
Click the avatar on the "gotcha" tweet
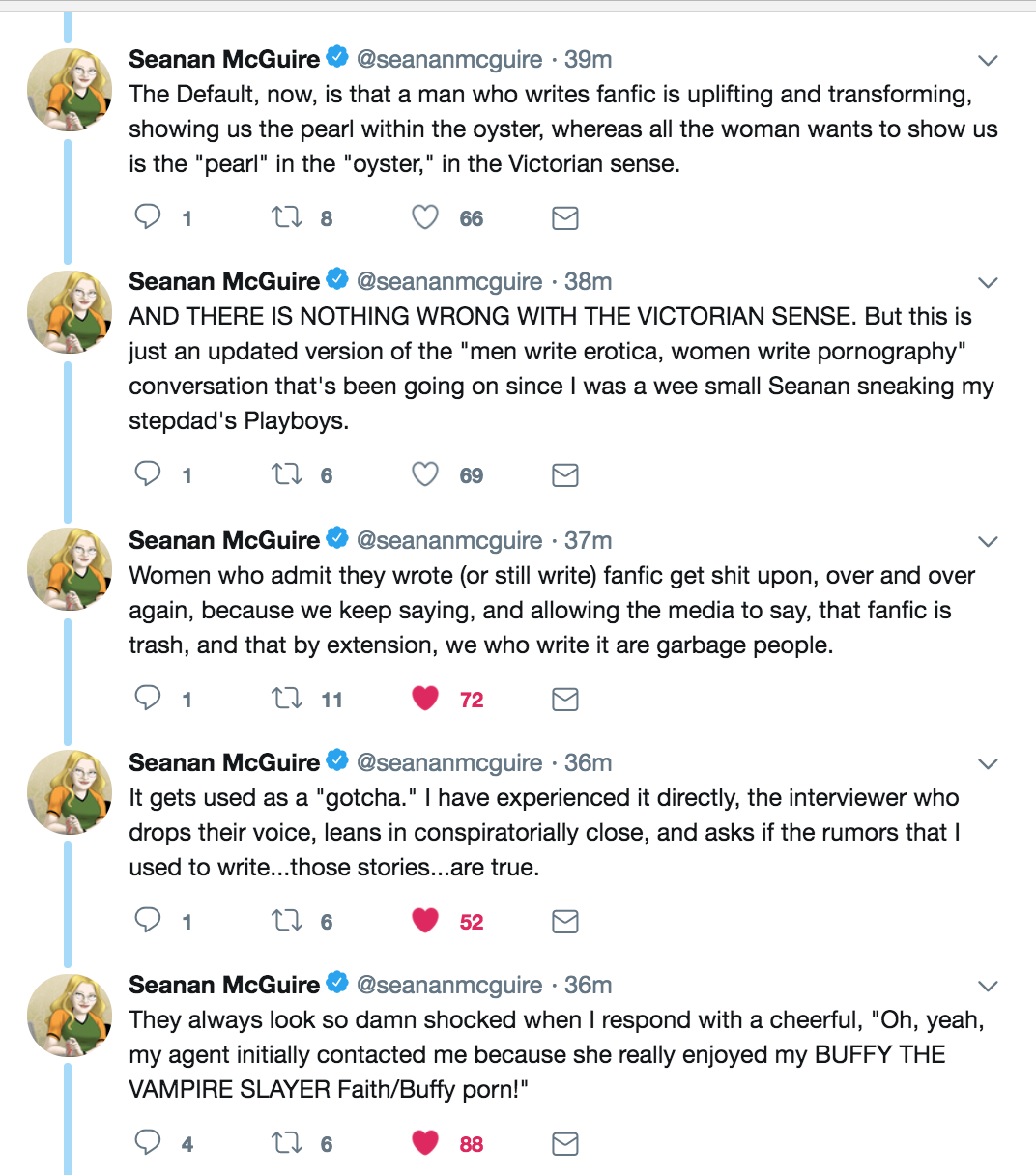[69, 792]
